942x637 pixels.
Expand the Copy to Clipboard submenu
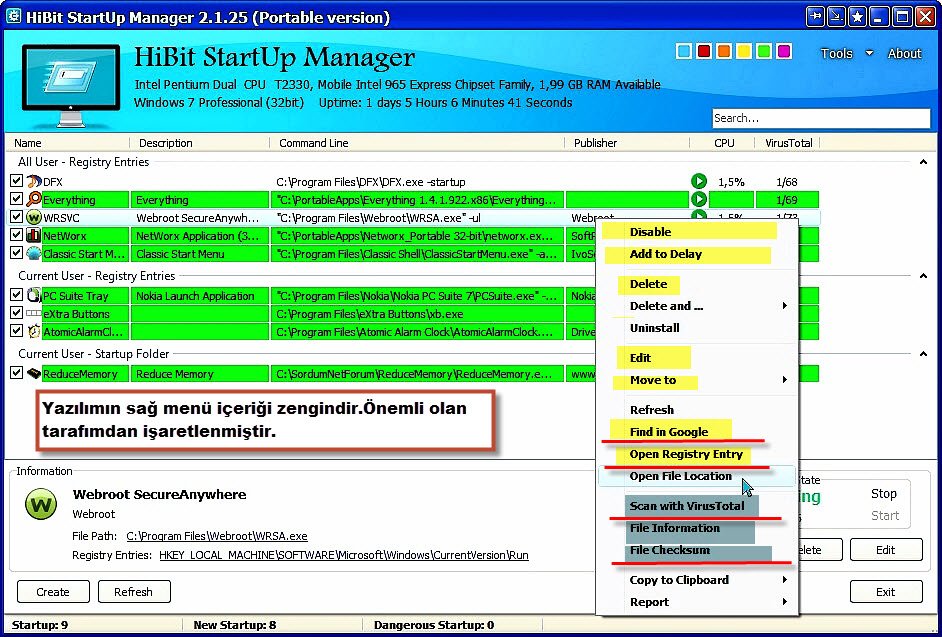pos(785,580)
